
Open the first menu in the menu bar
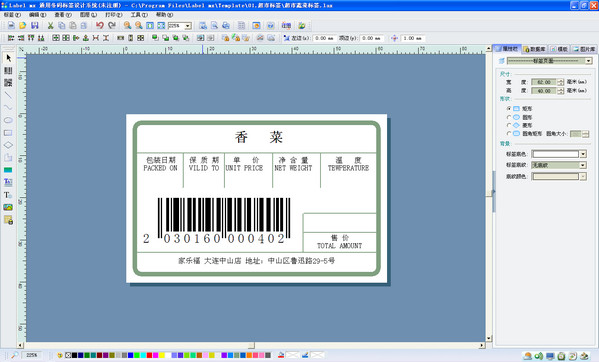tap(12, 15)
